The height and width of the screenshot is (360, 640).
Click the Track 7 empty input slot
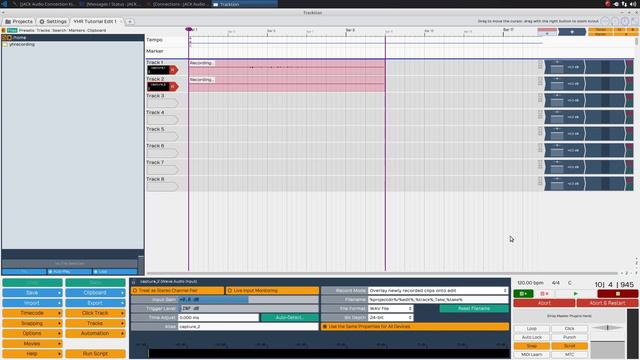click(162, 170)
